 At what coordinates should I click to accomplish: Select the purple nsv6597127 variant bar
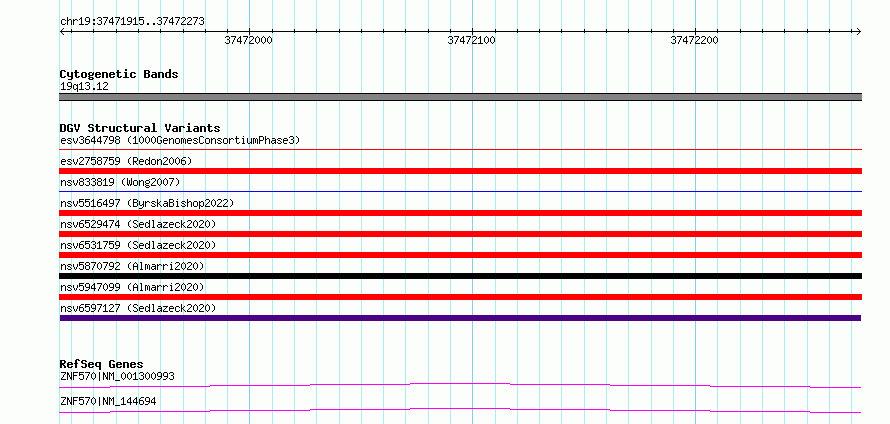460,318
